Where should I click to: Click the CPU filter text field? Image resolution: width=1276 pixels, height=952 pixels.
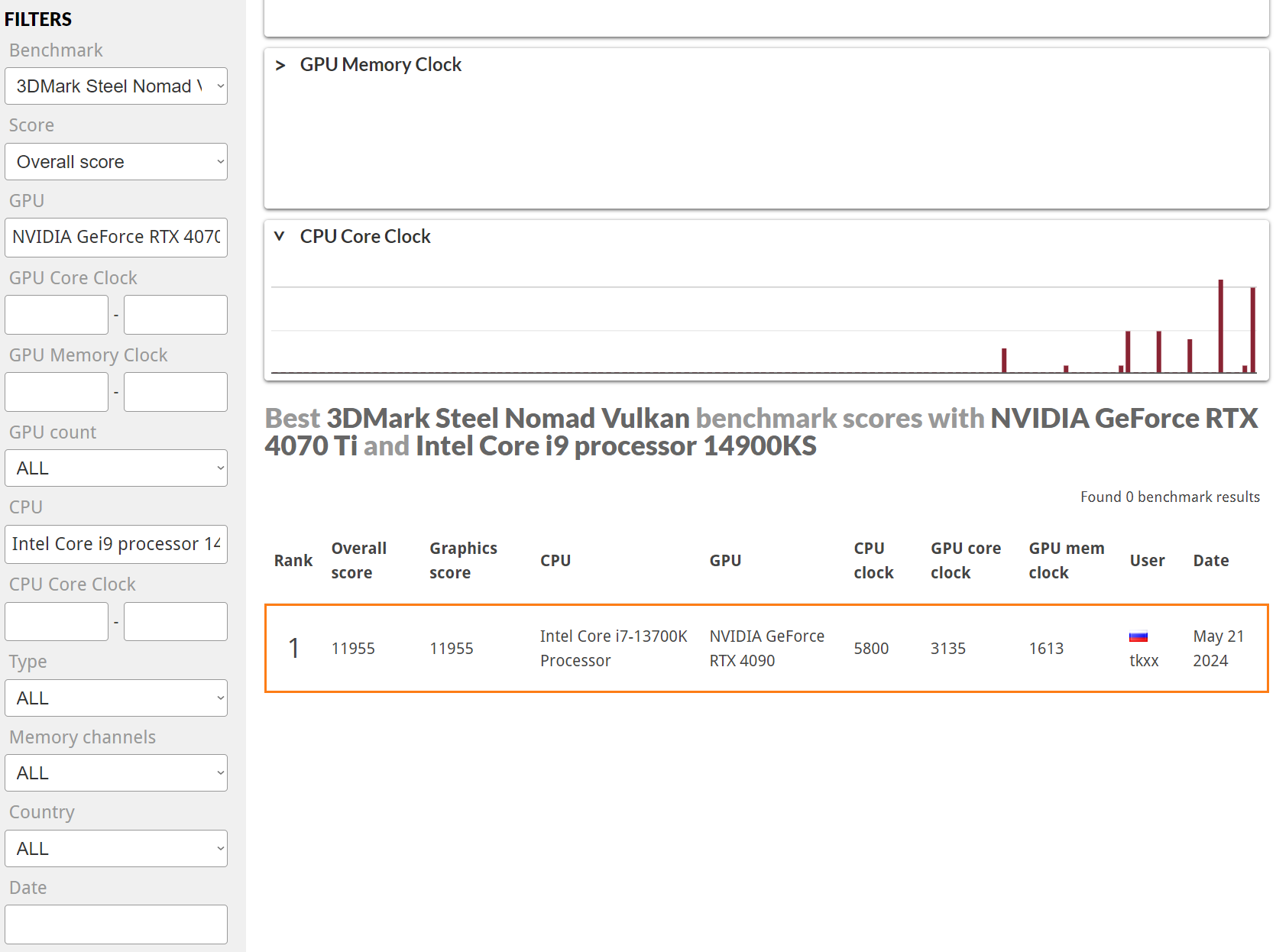pos(116,544)
